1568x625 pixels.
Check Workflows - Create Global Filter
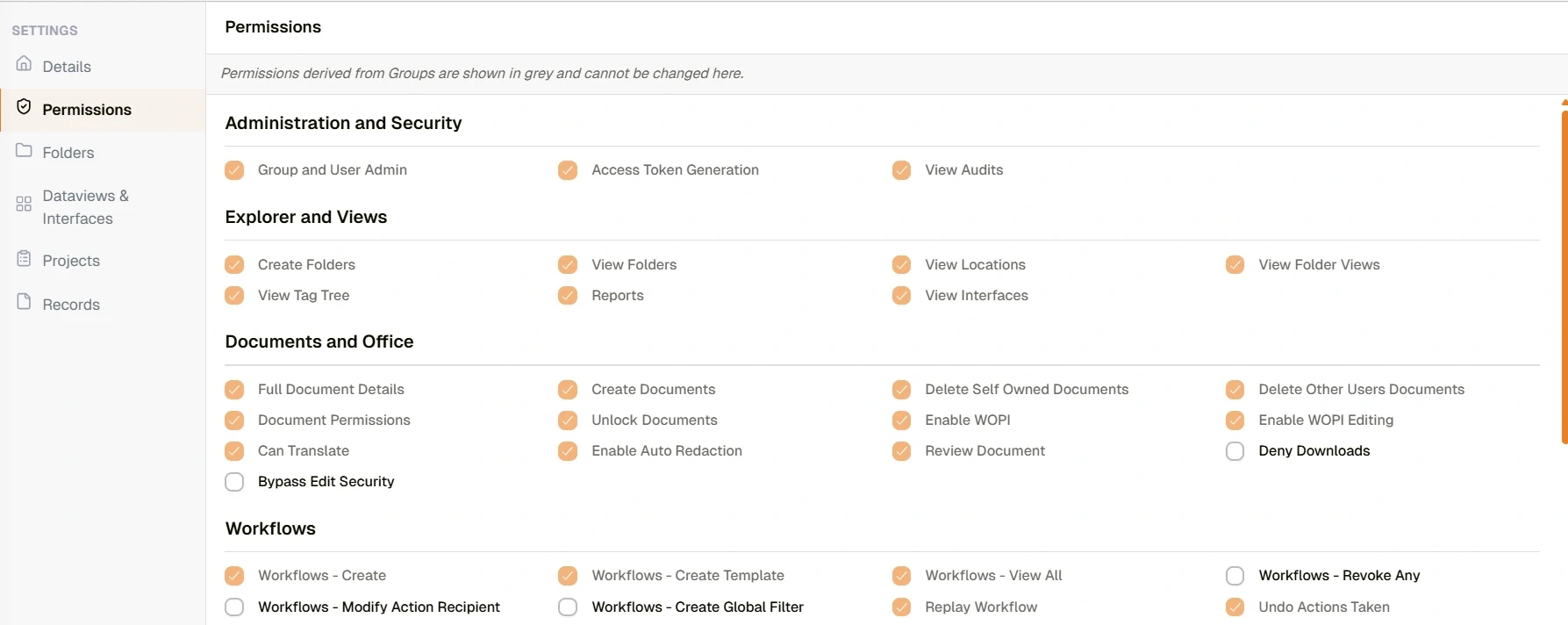[568, 607]
